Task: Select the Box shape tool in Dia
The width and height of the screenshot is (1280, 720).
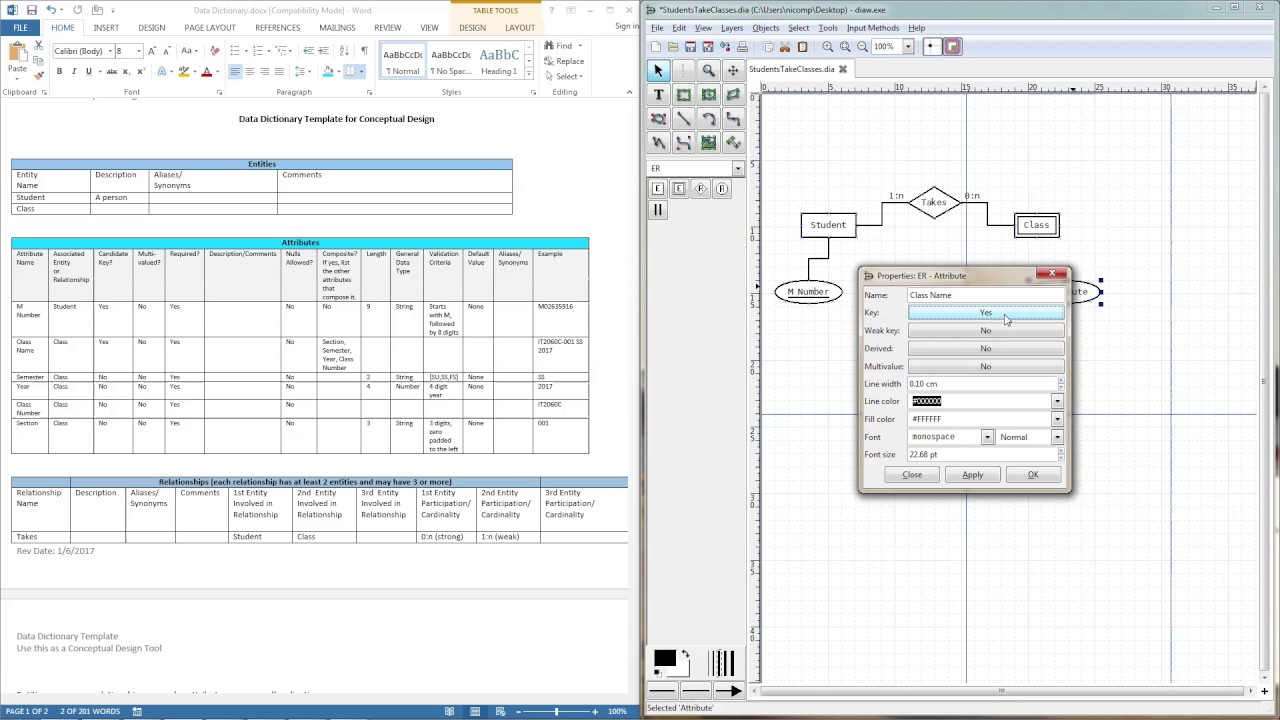Action: point(683,95)
